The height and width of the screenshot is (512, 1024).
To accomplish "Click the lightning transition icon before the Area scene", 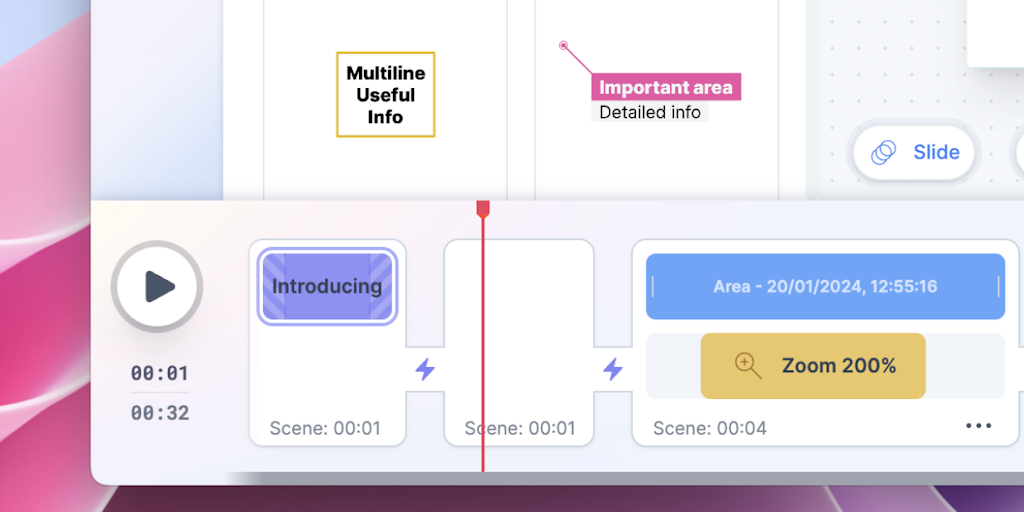I will pyautogui.click(x=613, y=370).
